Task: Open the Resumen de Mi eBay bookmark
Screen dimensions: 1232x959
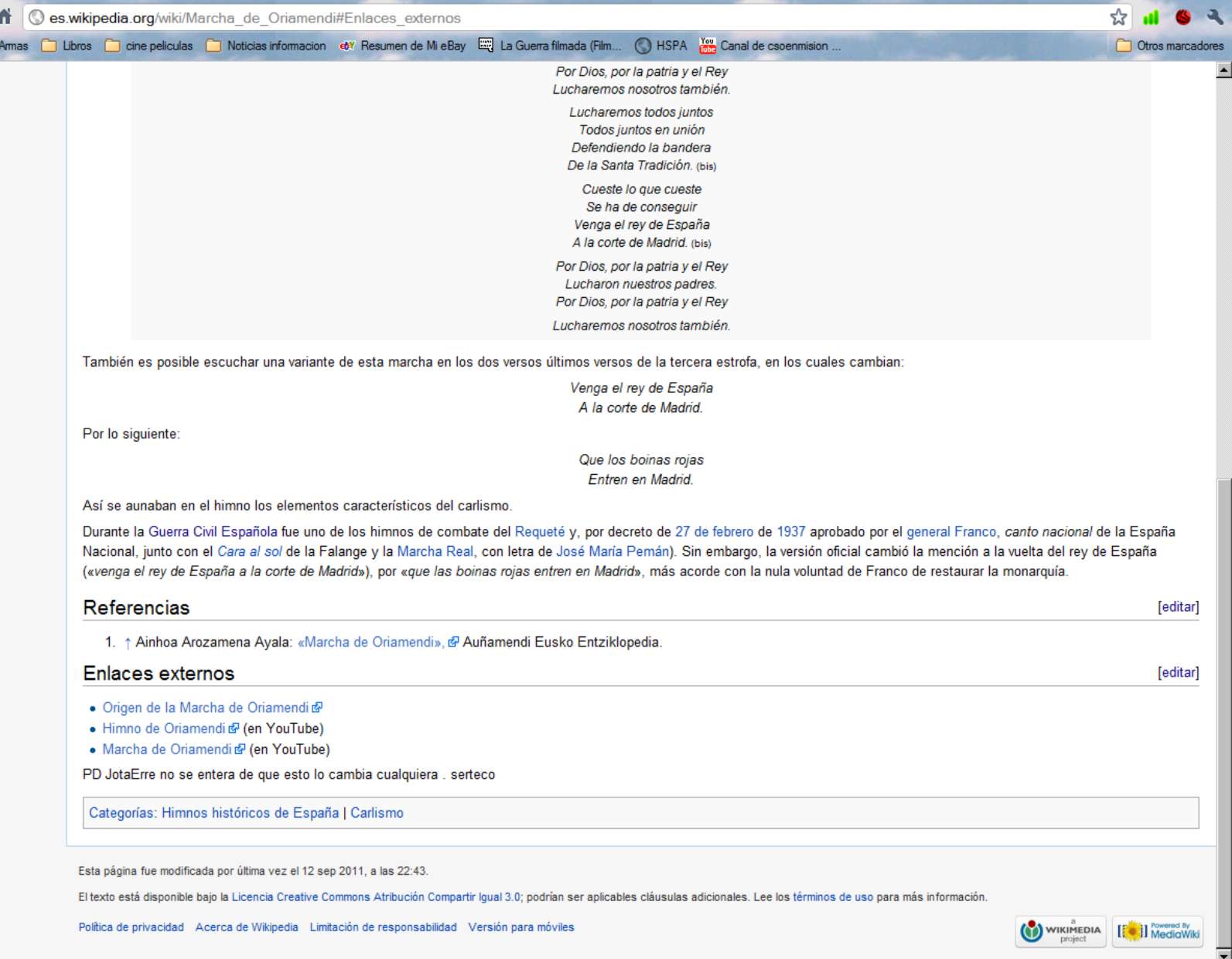Action: (403, 46)
